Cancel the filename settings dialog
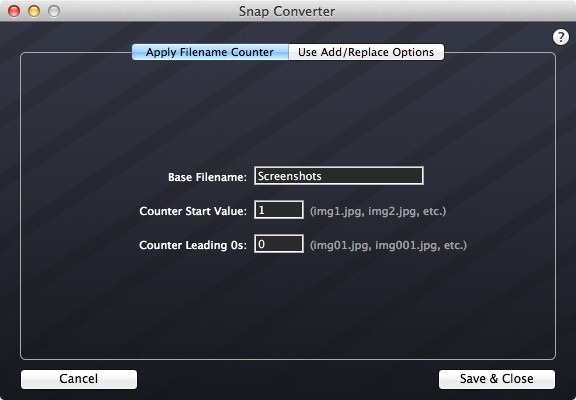Screen dimensions: 576x400 click(79, 379)
